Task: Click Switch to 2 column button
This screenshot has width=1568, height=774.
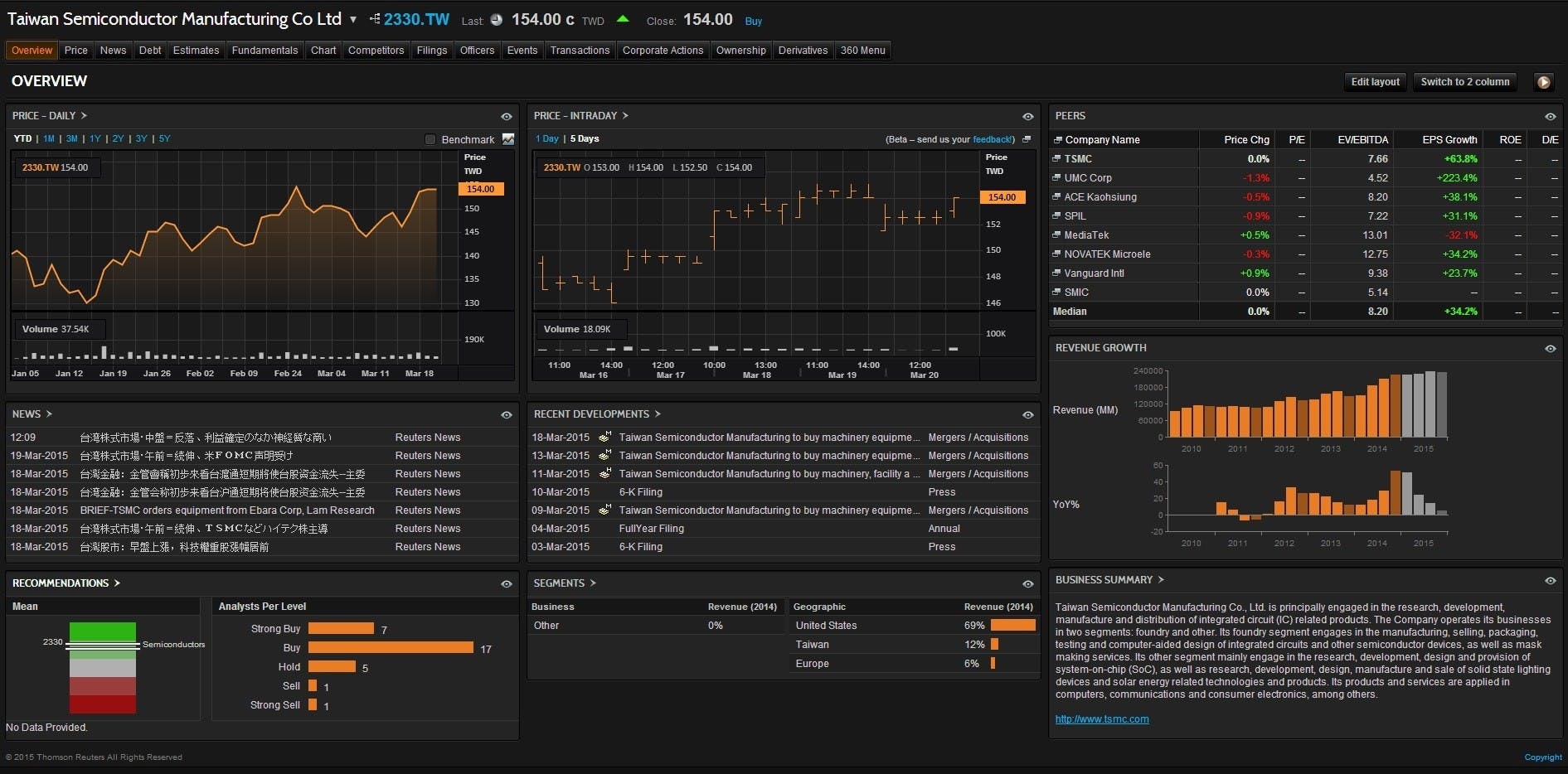Action: [x=1464, y=81]
